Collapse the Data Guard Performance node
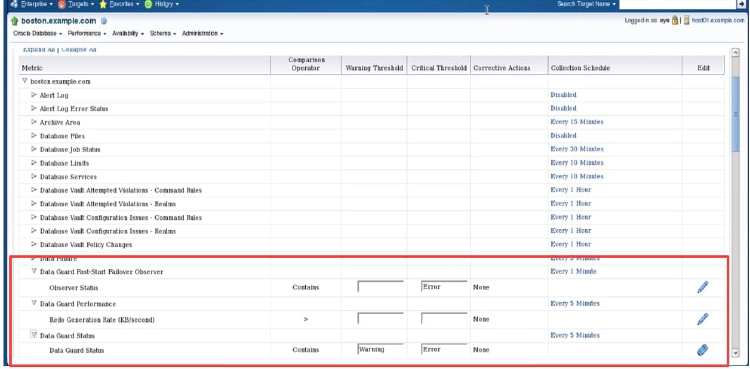Image resolution: width=750 pixels, height=369 pixels. point(34,303)
